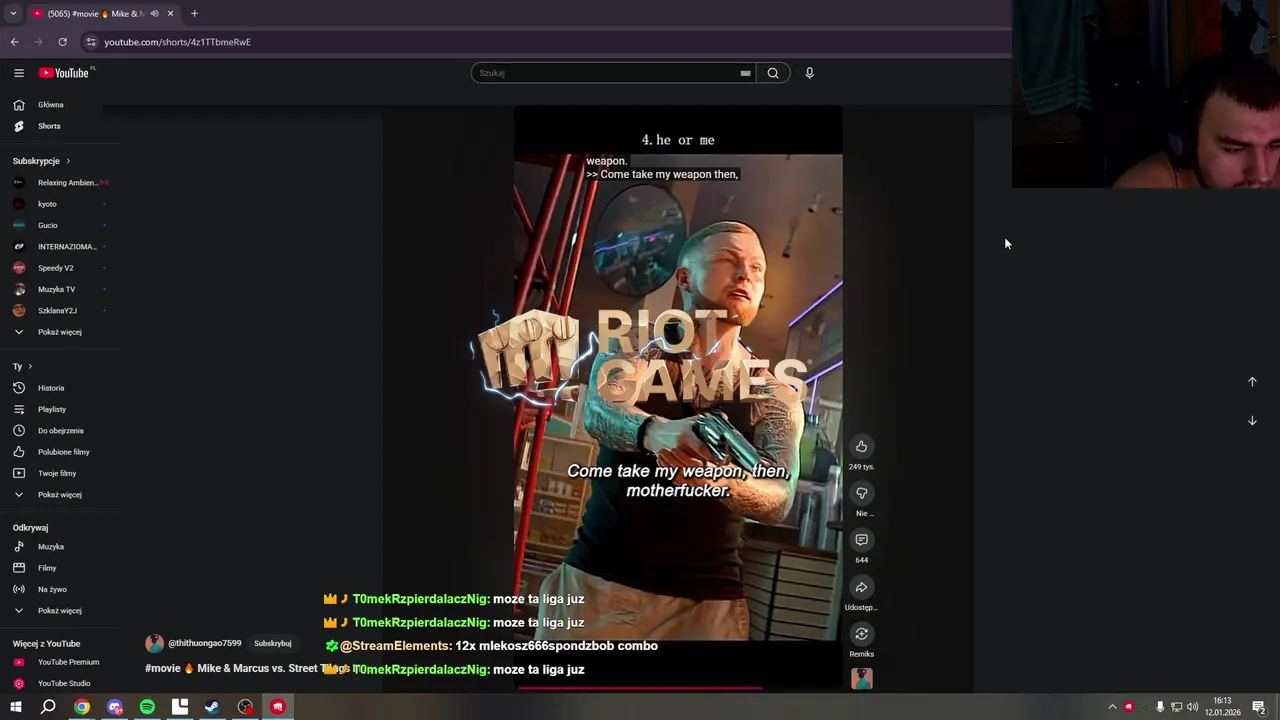The image size is (1280, 720).
Task: Reload the page in the browser
Action: pyautogui.click(x=62, y=42)
